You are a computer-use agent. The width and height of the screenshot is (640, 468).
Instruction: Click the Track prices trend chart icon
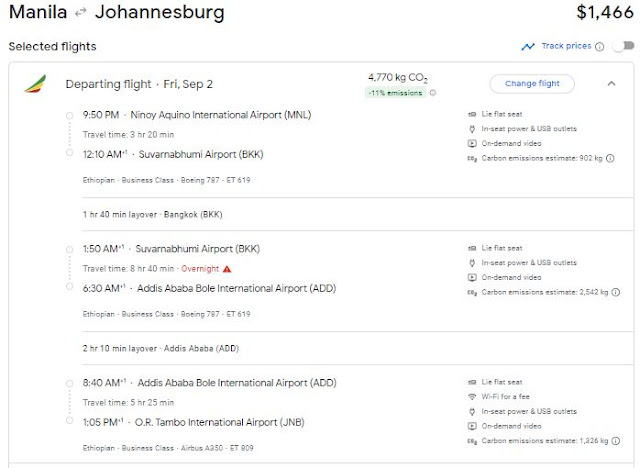click(x=527, y=46)
